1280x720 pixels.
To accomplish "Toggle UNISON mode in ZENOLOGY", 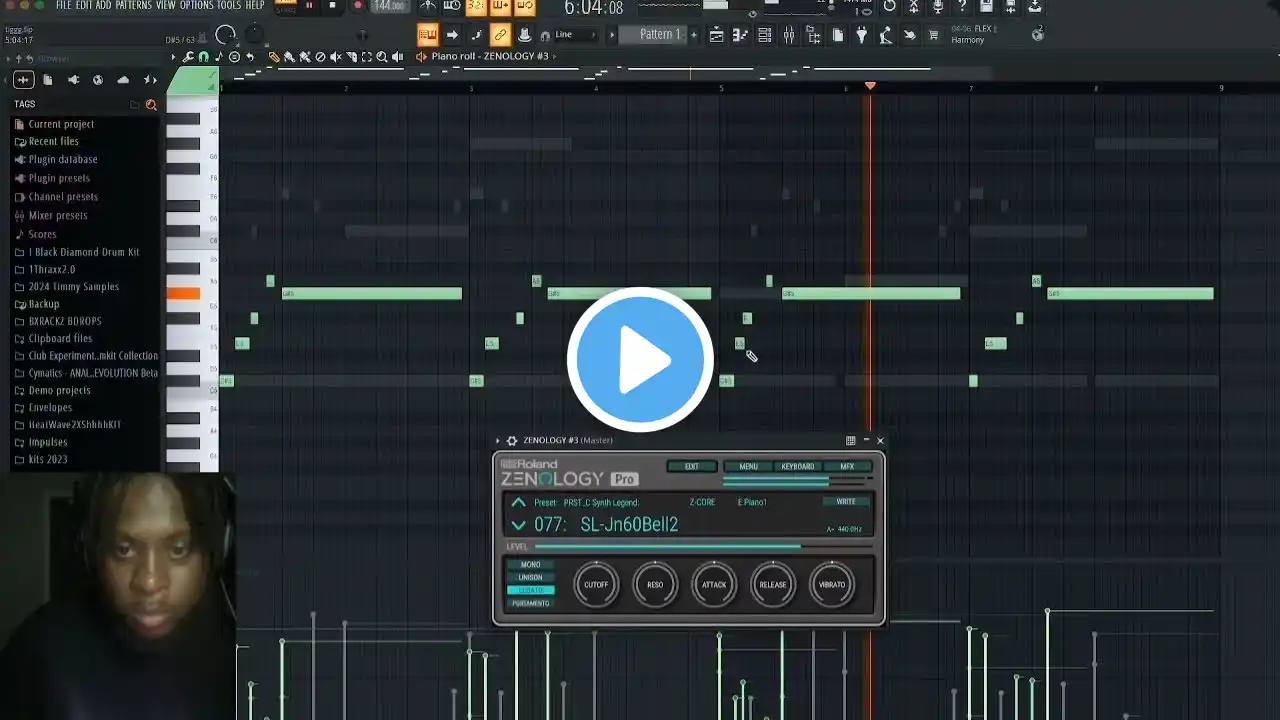I will click(531, 577).
